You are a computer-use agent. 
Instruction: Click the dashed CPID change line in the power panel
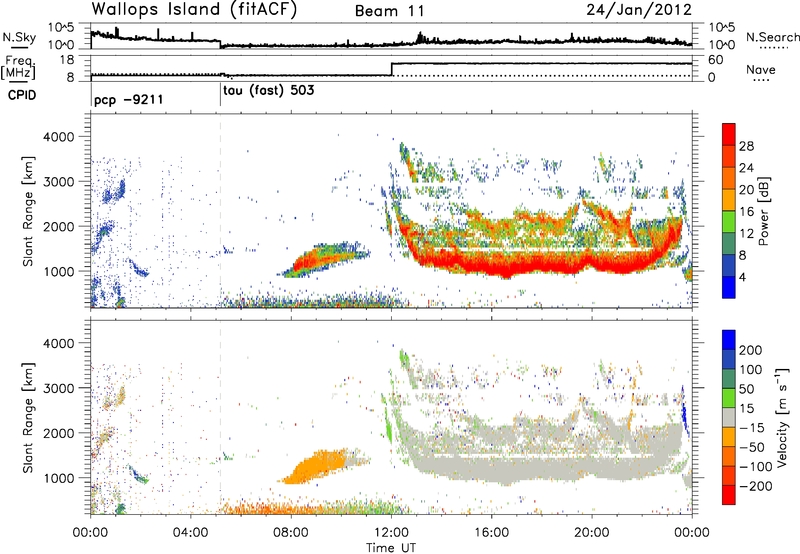220,211
